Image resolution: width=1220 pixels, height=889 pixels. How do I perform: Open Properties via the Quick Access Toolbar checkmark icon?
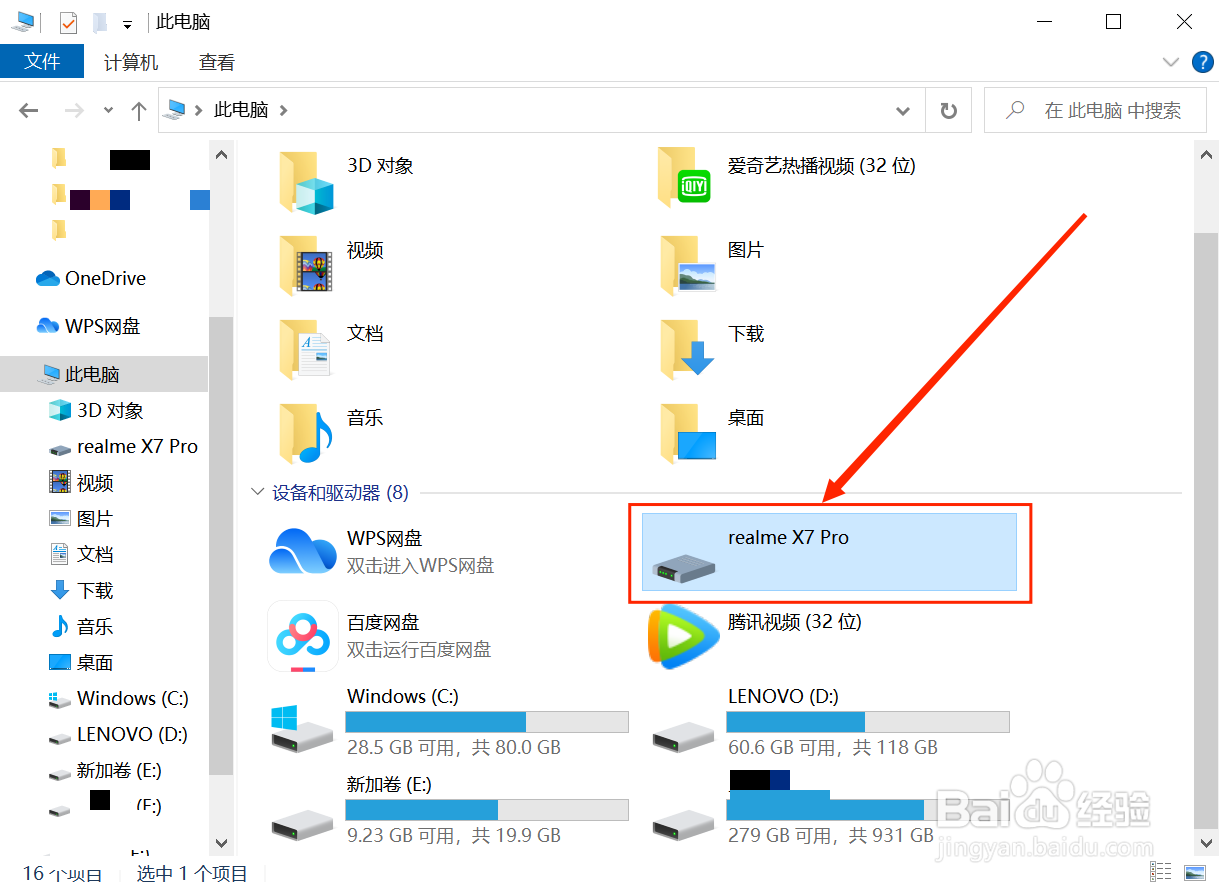coord(66,21)
